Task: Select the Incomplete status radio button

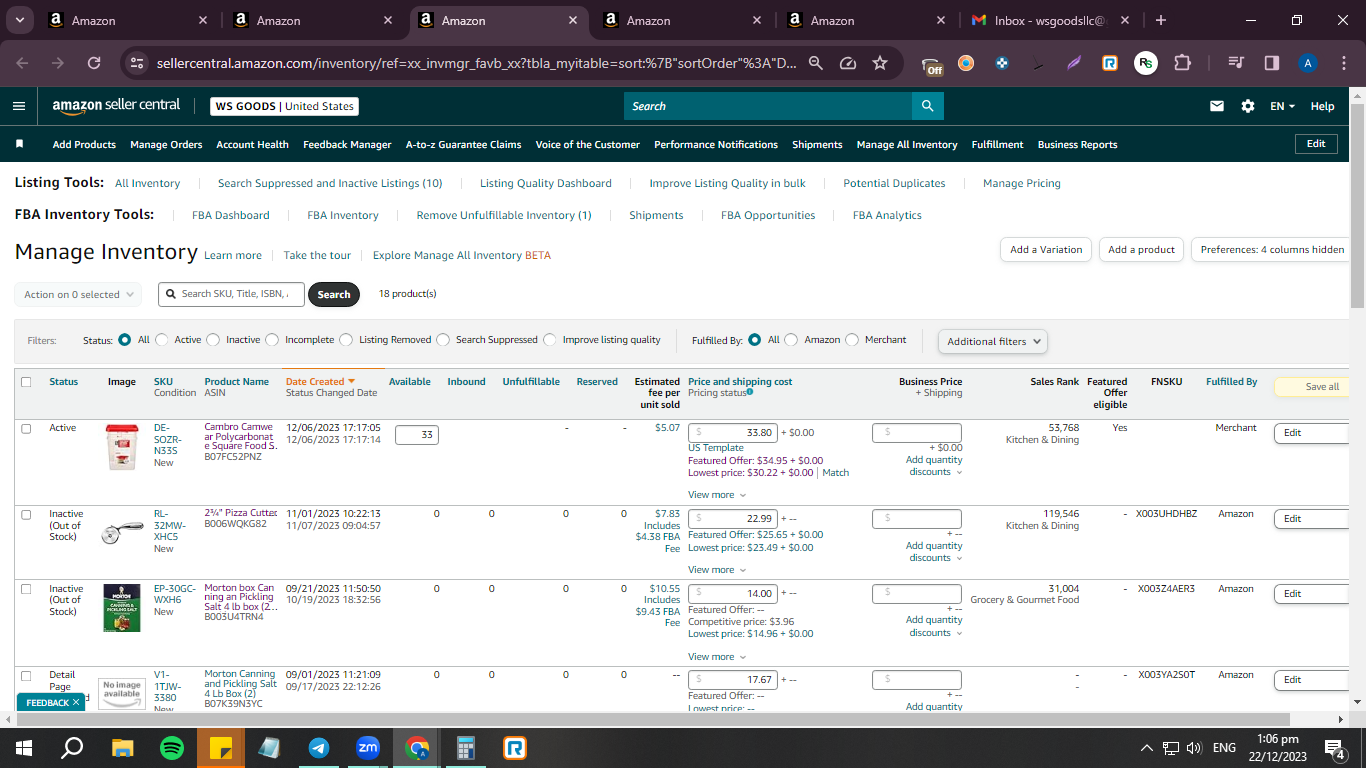Action: 272,340
